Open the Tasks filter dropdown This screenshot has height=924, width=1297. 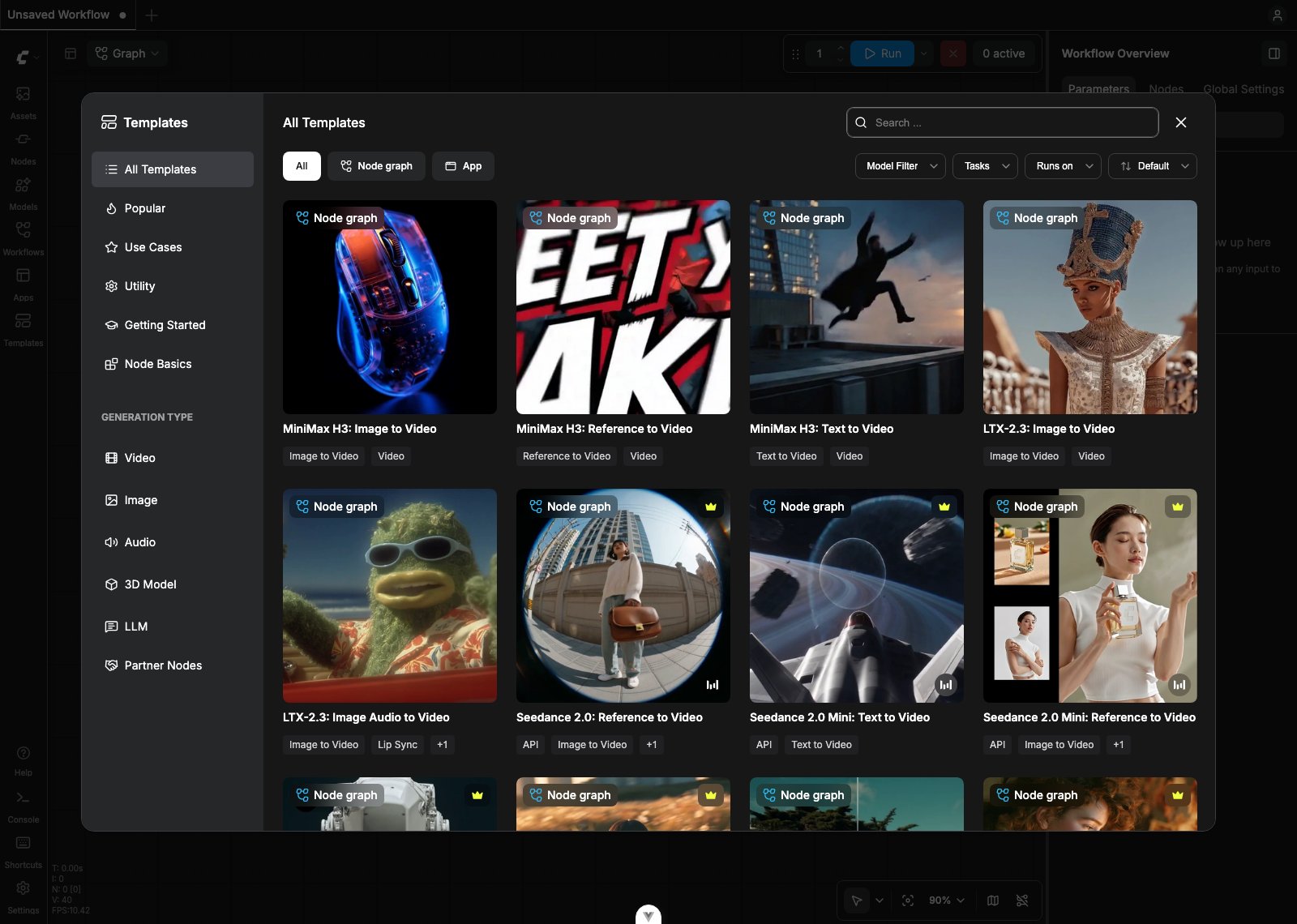click(x=986, y=166)
